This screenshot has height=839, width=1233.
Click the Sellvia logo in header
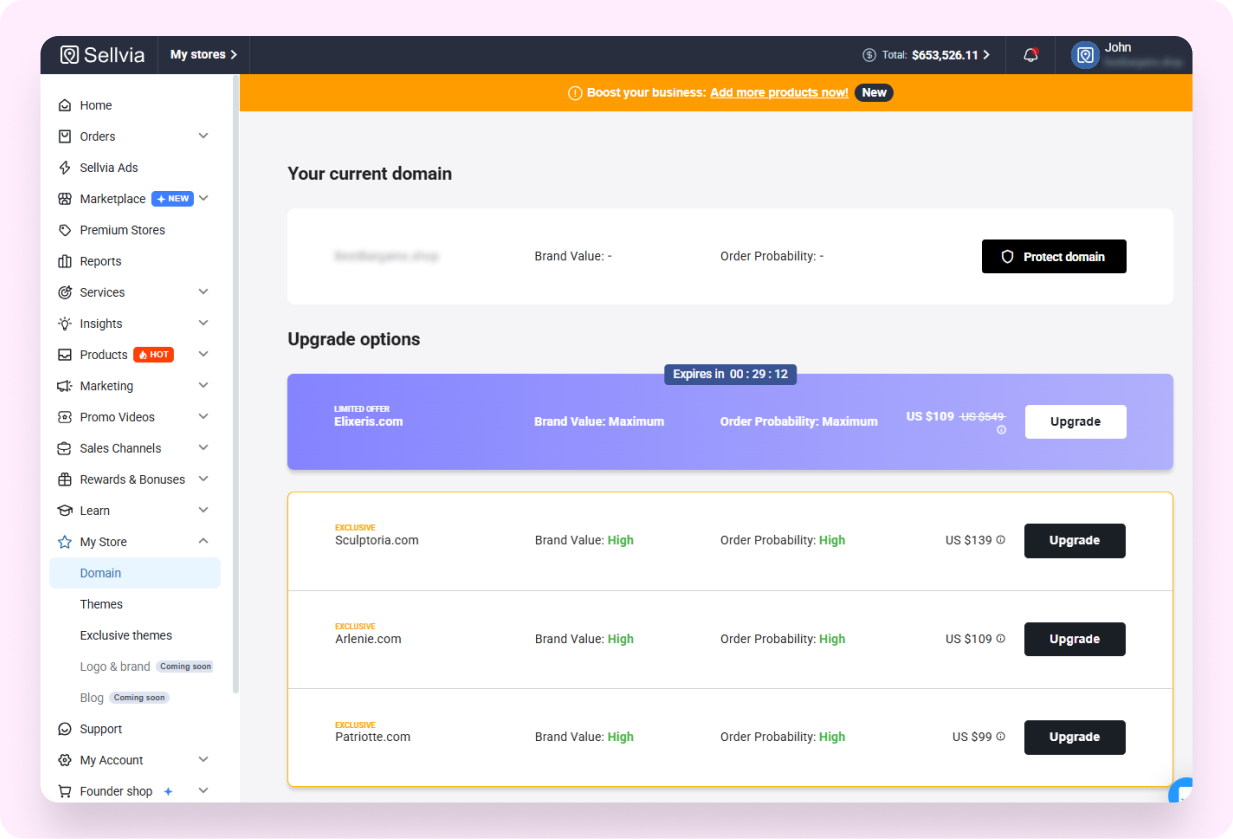coord(102,55)
